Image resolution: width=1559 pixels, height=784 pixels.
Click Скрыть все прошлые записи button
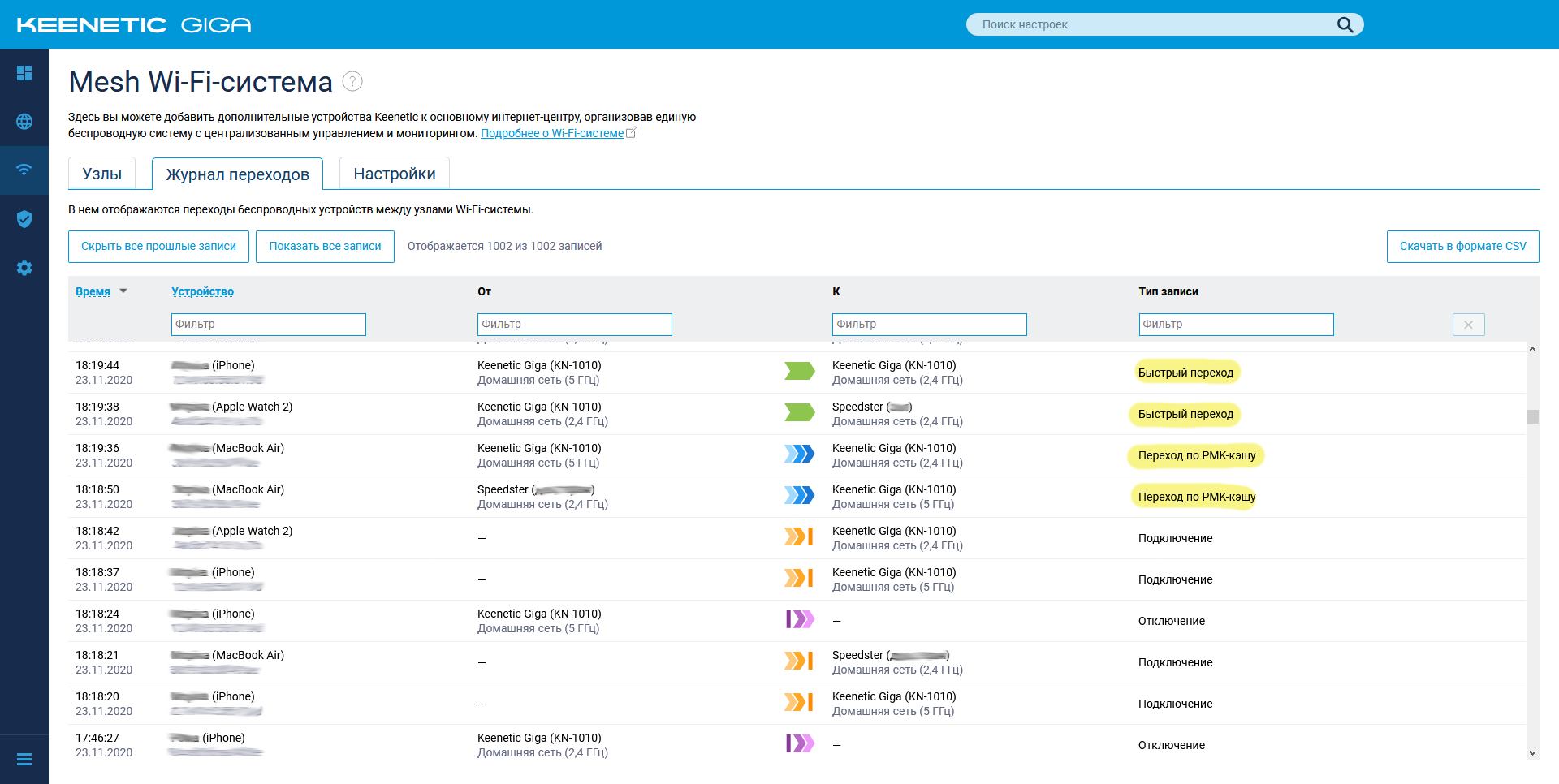pos(158,247)
